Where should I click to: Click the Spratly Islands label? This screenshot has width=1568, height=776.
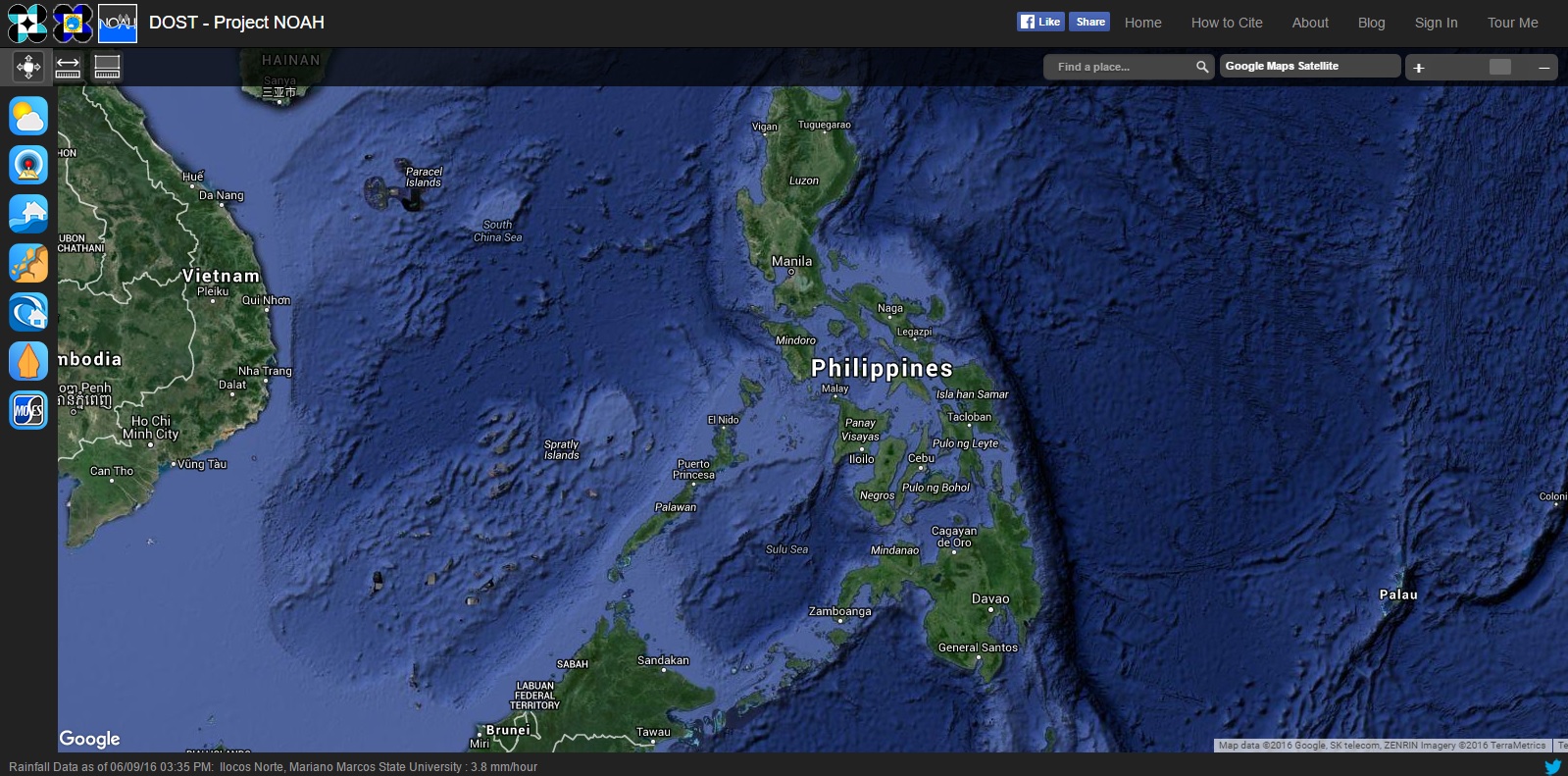pos(562,449)
